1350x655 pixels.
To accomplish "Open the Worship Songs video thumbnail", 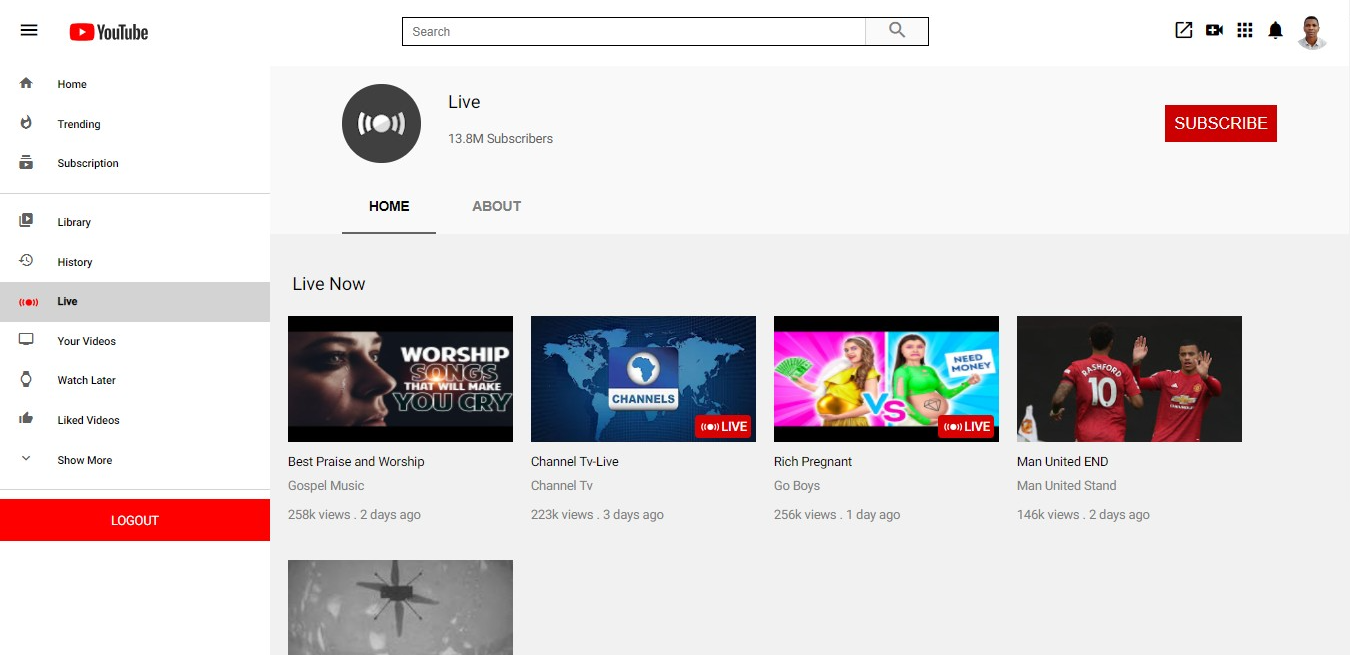I will point(400,379).
